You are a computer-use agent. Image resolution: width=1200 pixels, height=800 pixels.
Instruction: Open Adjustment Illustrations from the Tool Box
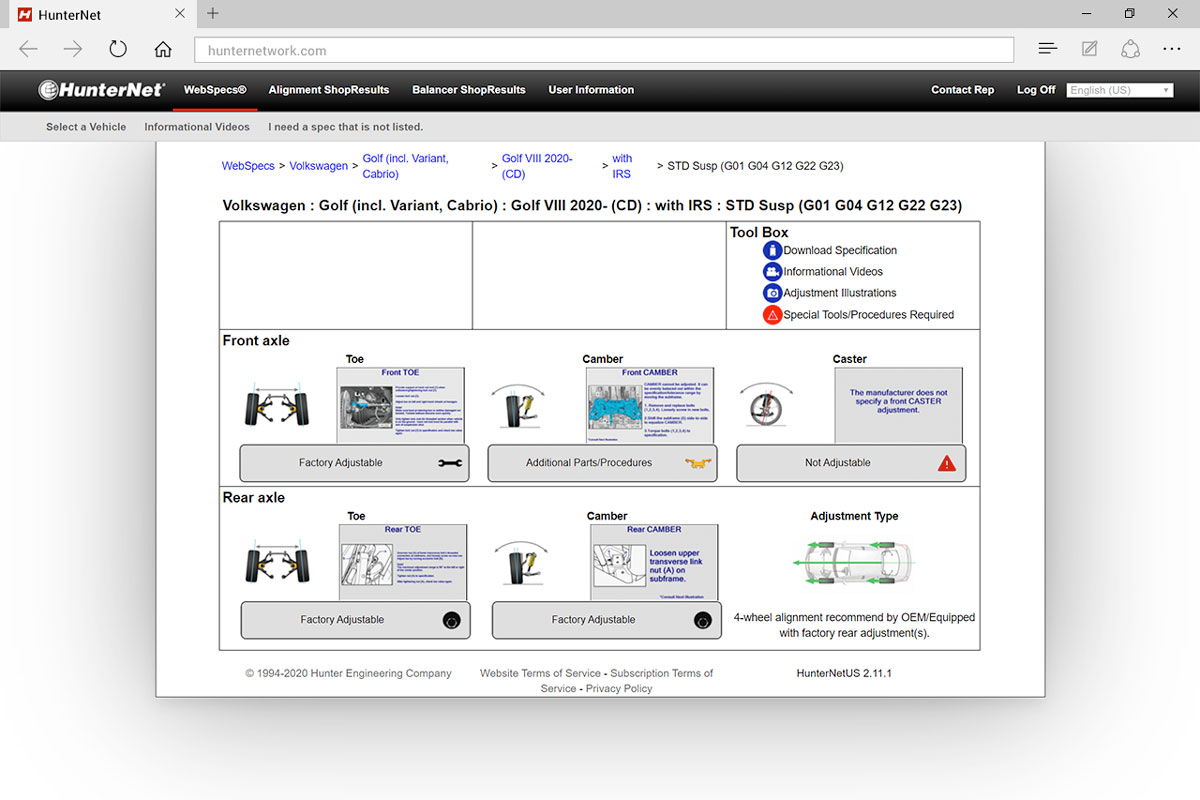pos(772,293)
